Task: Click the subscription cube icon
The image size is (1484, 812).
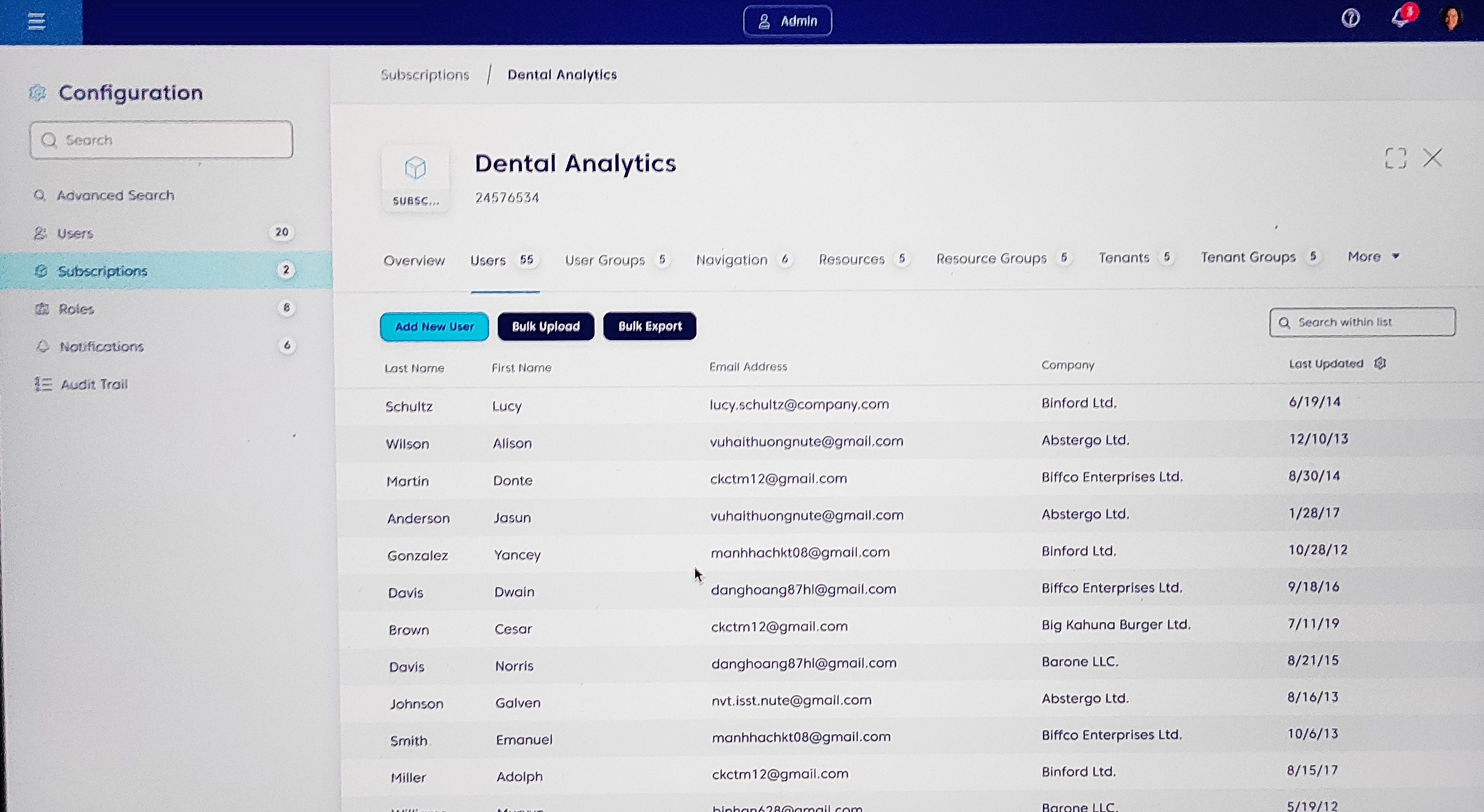Action: (415, 168)
